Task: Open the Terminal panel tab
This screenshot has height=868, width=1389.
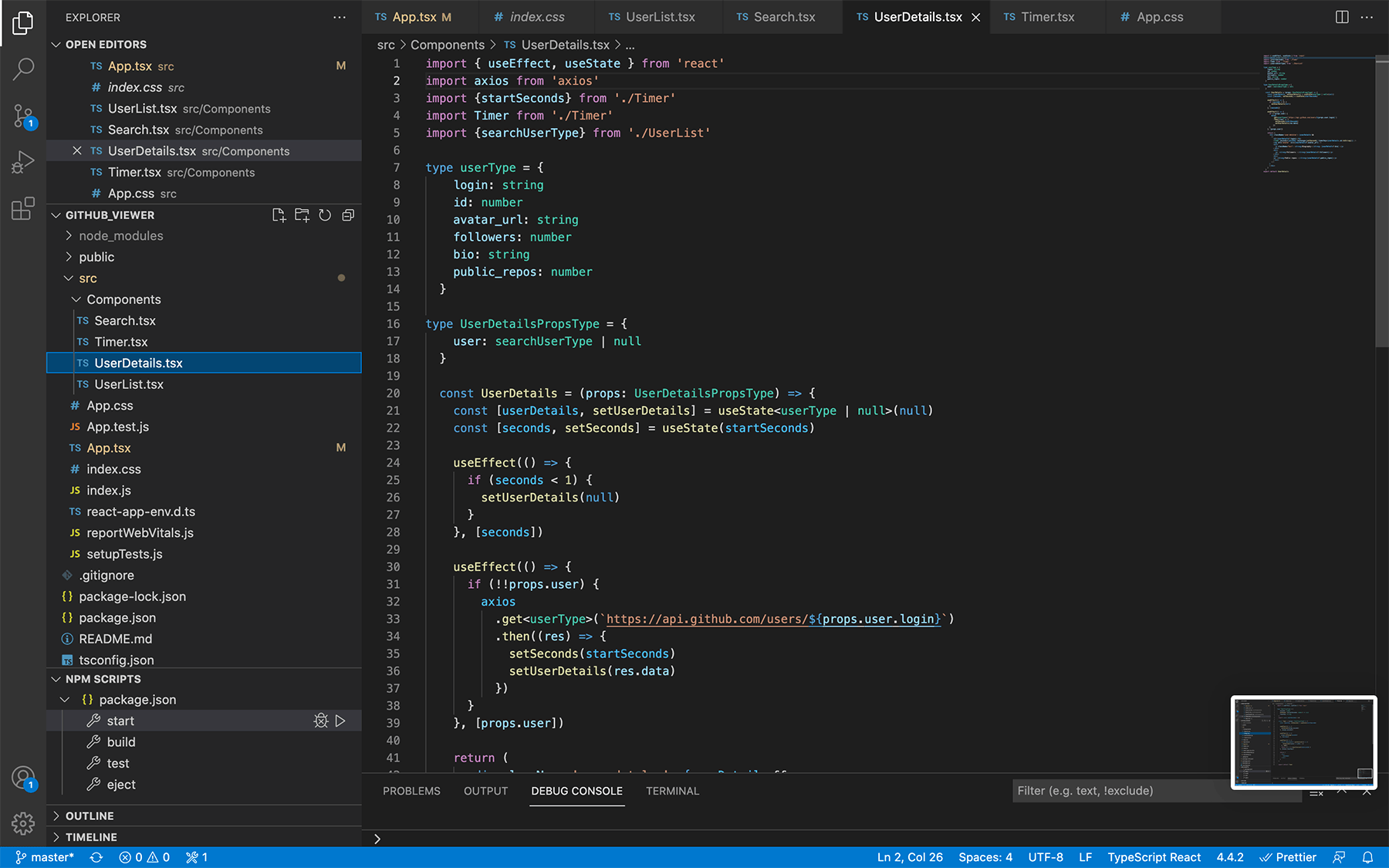Action: (x=672, y=791)
